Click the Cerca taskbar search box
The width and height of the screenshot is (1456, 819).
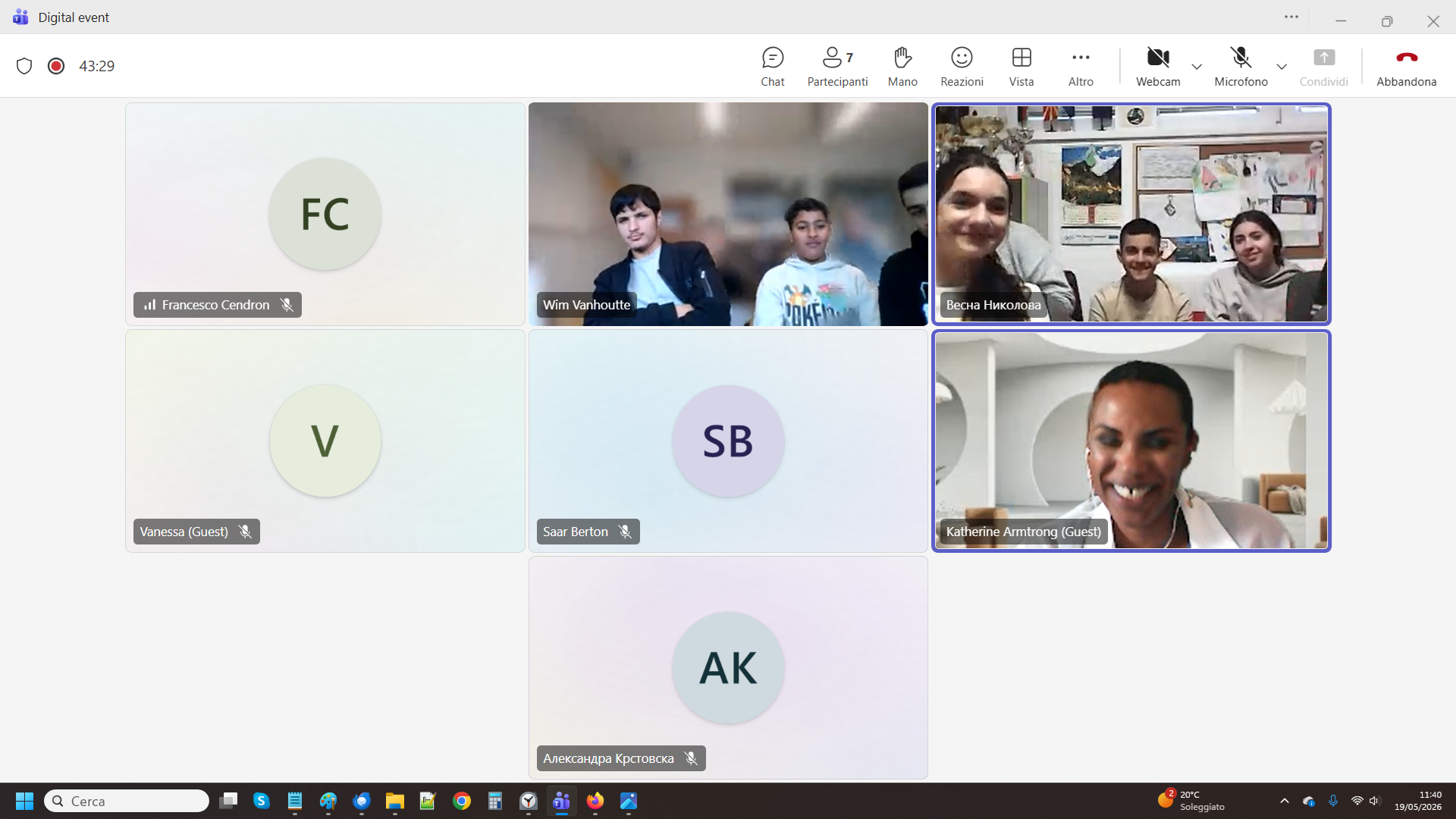[127, 801]
